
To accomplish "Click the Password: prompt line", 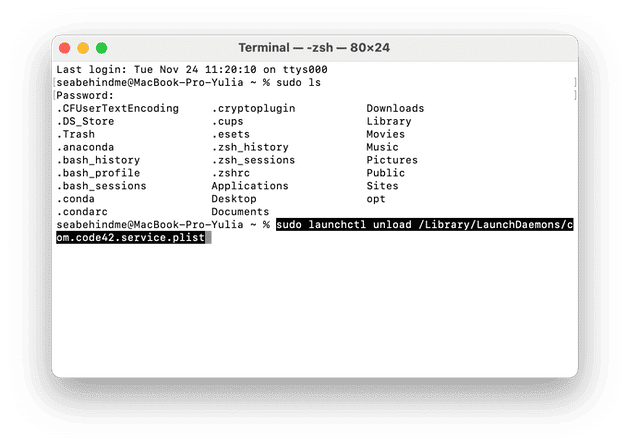I will pos(85,96).
